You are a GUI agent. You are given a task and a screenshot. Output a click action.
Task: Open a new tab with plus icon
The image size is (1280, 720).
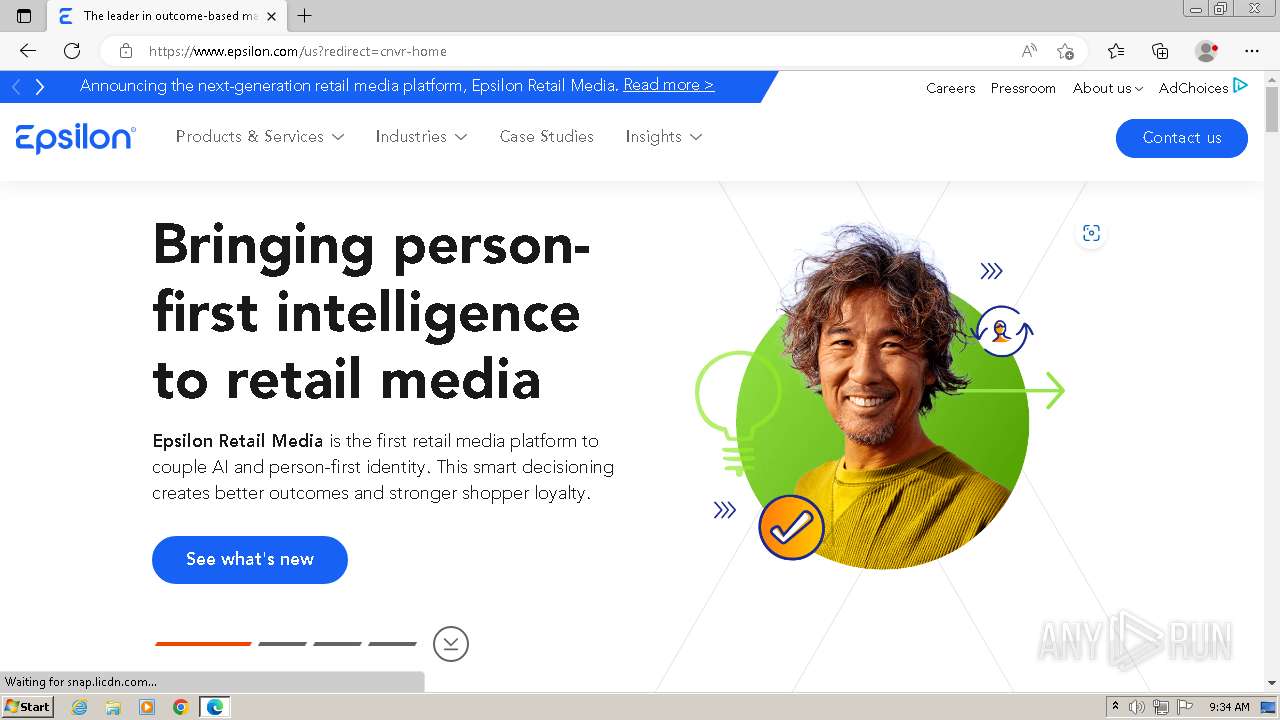coord(305,16)
